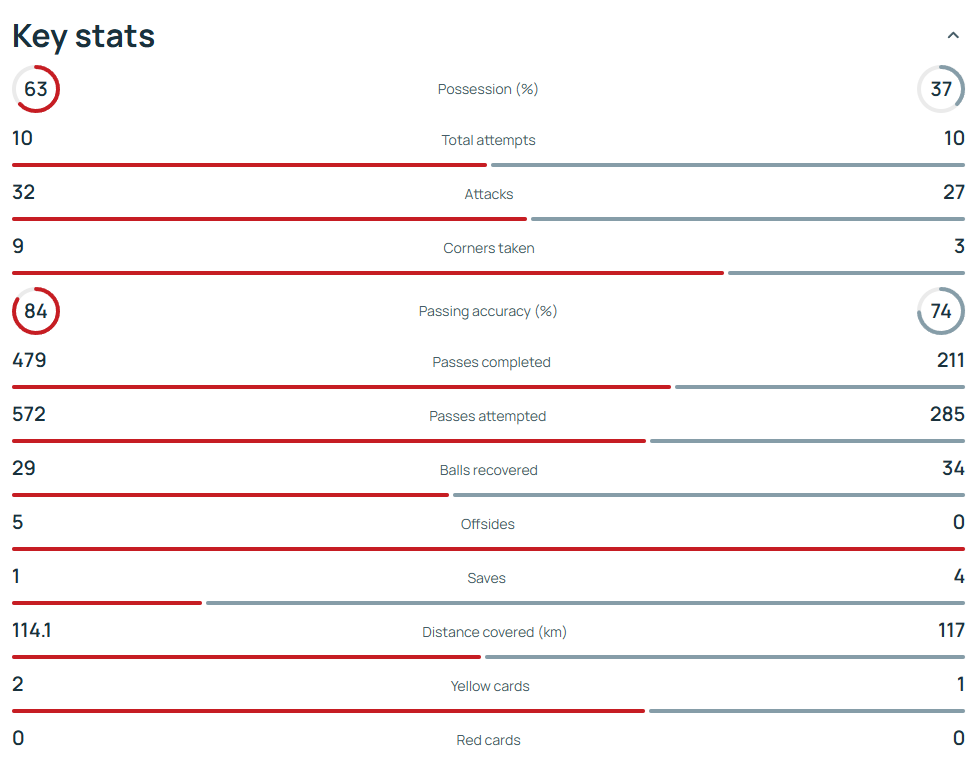Select the Yellow cards label
Image resolution: width=969 pixels, height=761 pixels.
point(489,686)
